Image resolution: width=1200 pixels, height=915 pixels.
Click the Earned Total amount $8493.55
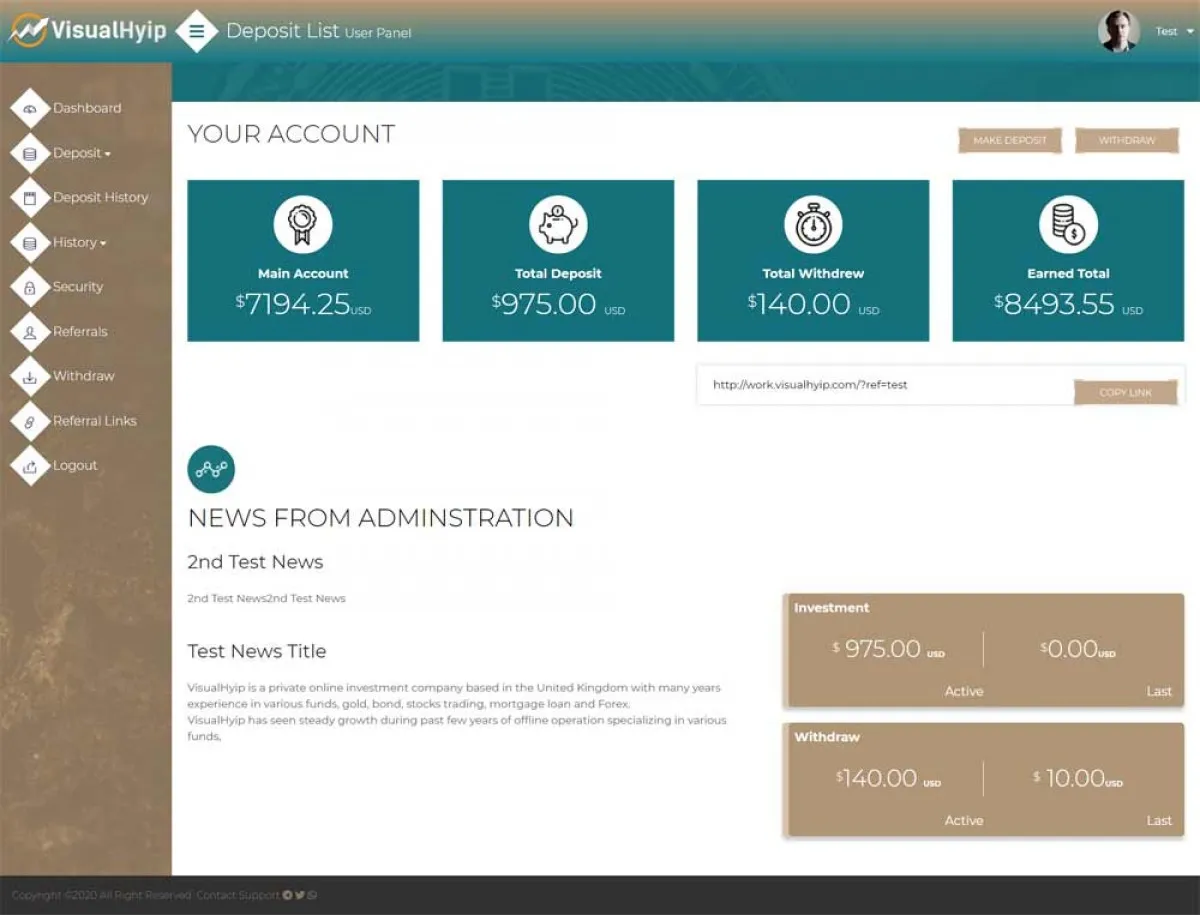point(1068,304)
